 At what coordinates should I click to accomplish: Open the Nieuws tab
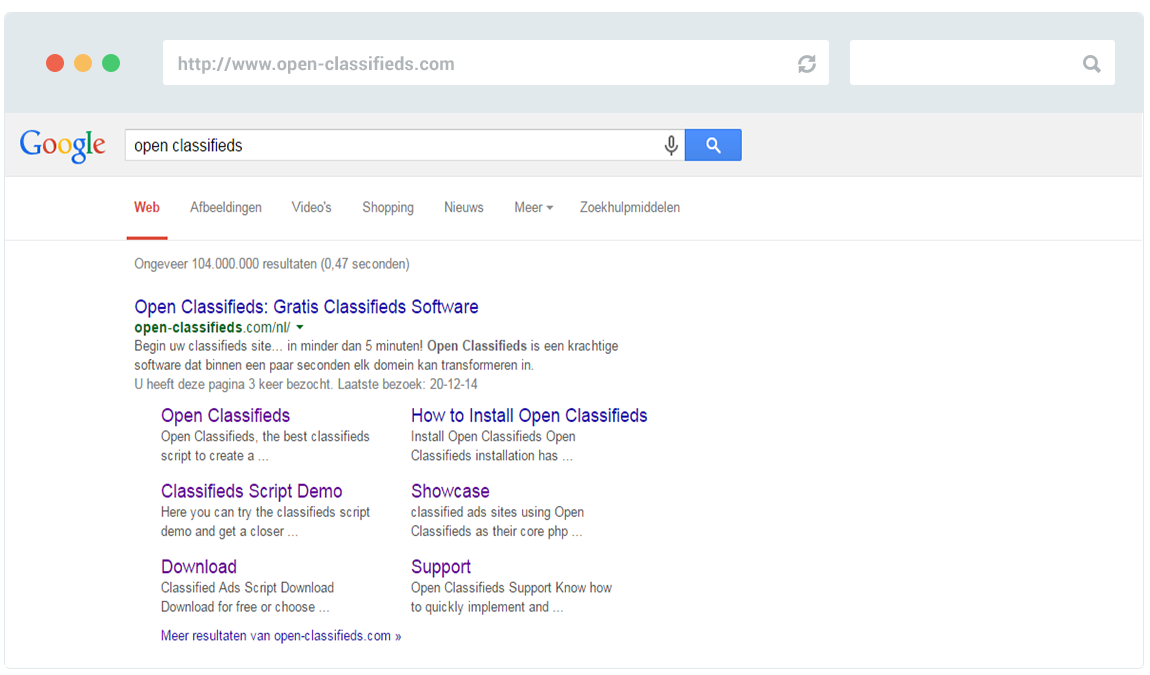464,208
